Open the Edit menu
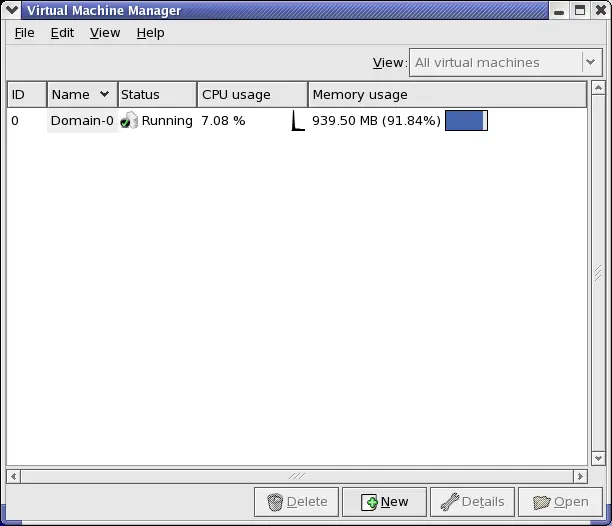This screenshot has height=526, width=612. coord(62,33)
